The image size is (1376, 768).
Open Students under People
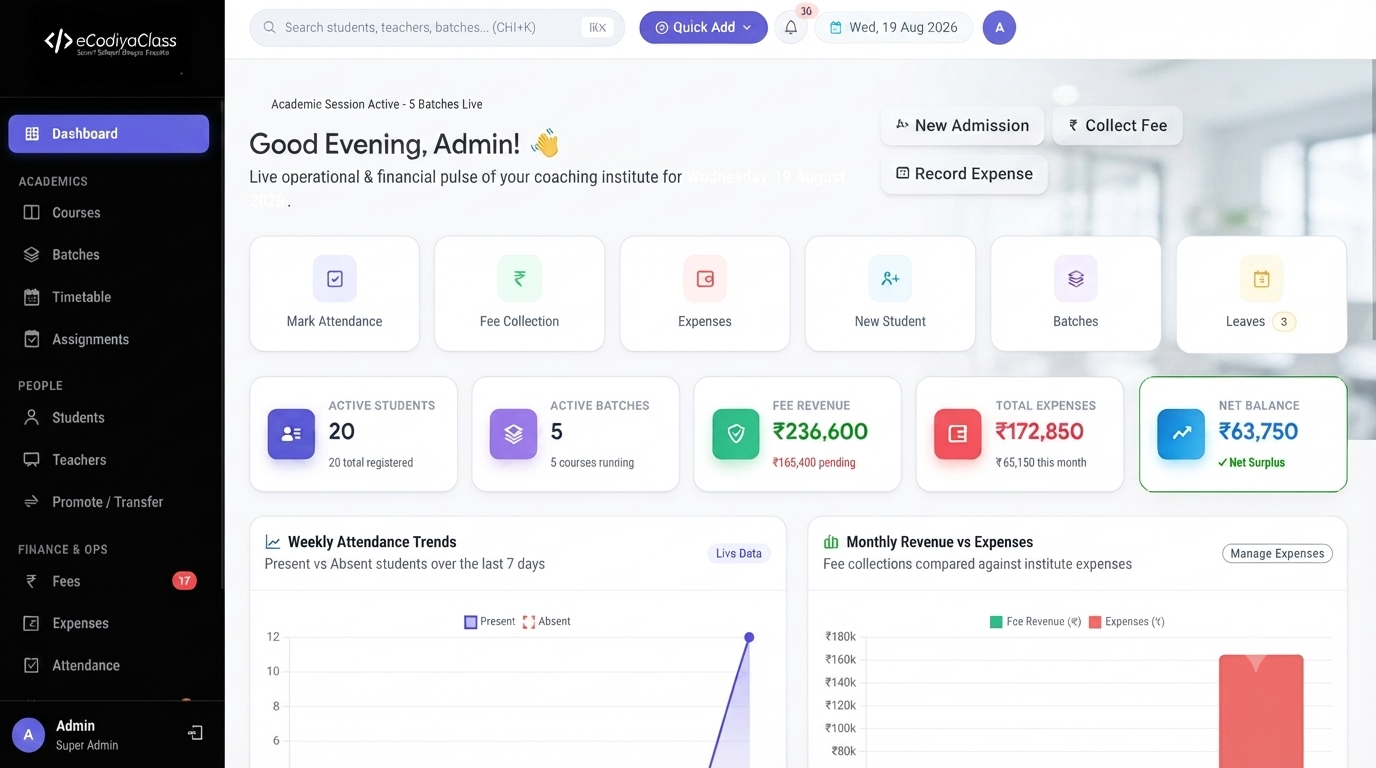tap(108, 418)
